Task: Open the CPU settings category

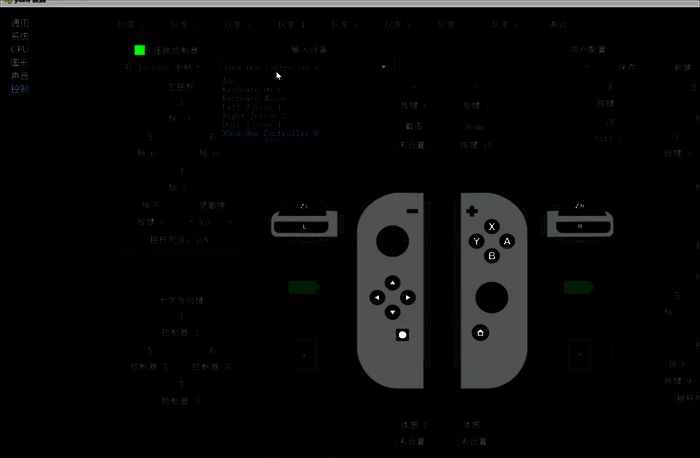Action: 20,48
